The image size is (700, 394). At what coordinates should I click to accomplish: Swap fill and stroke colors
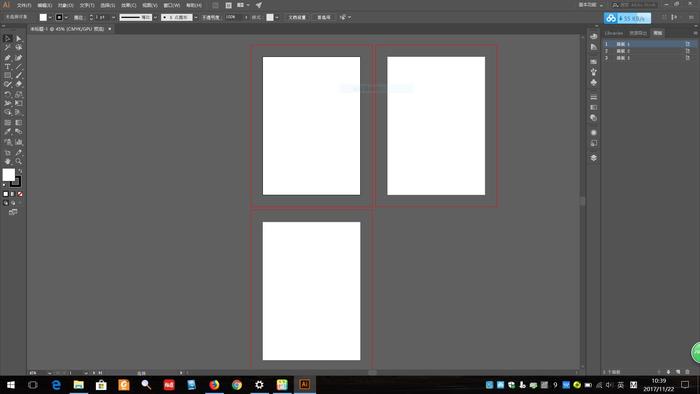coord(20,171)
